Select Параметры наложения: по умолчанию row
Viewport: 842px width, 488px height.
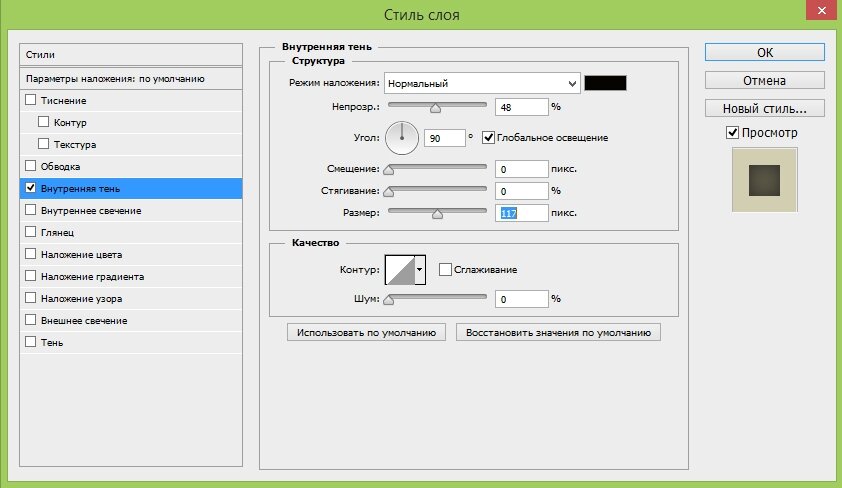tap(131, 78)
